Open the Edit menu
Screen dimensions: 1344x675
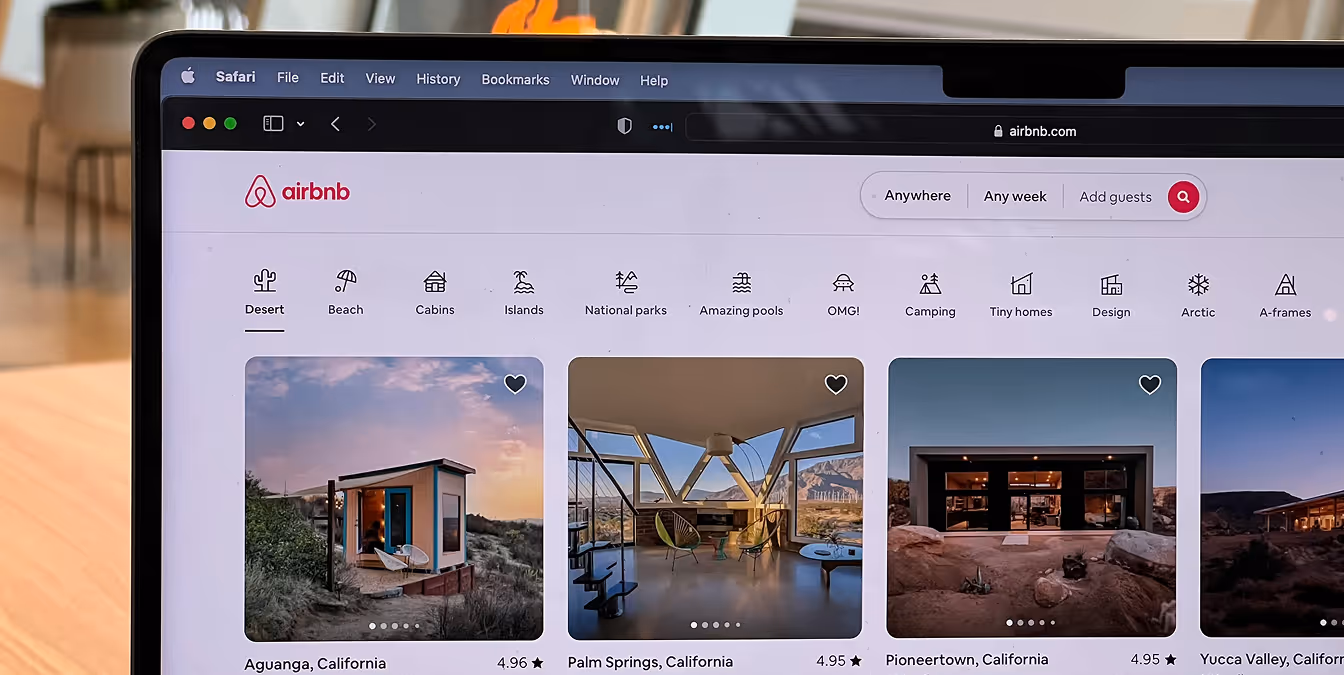click(332, 78)
